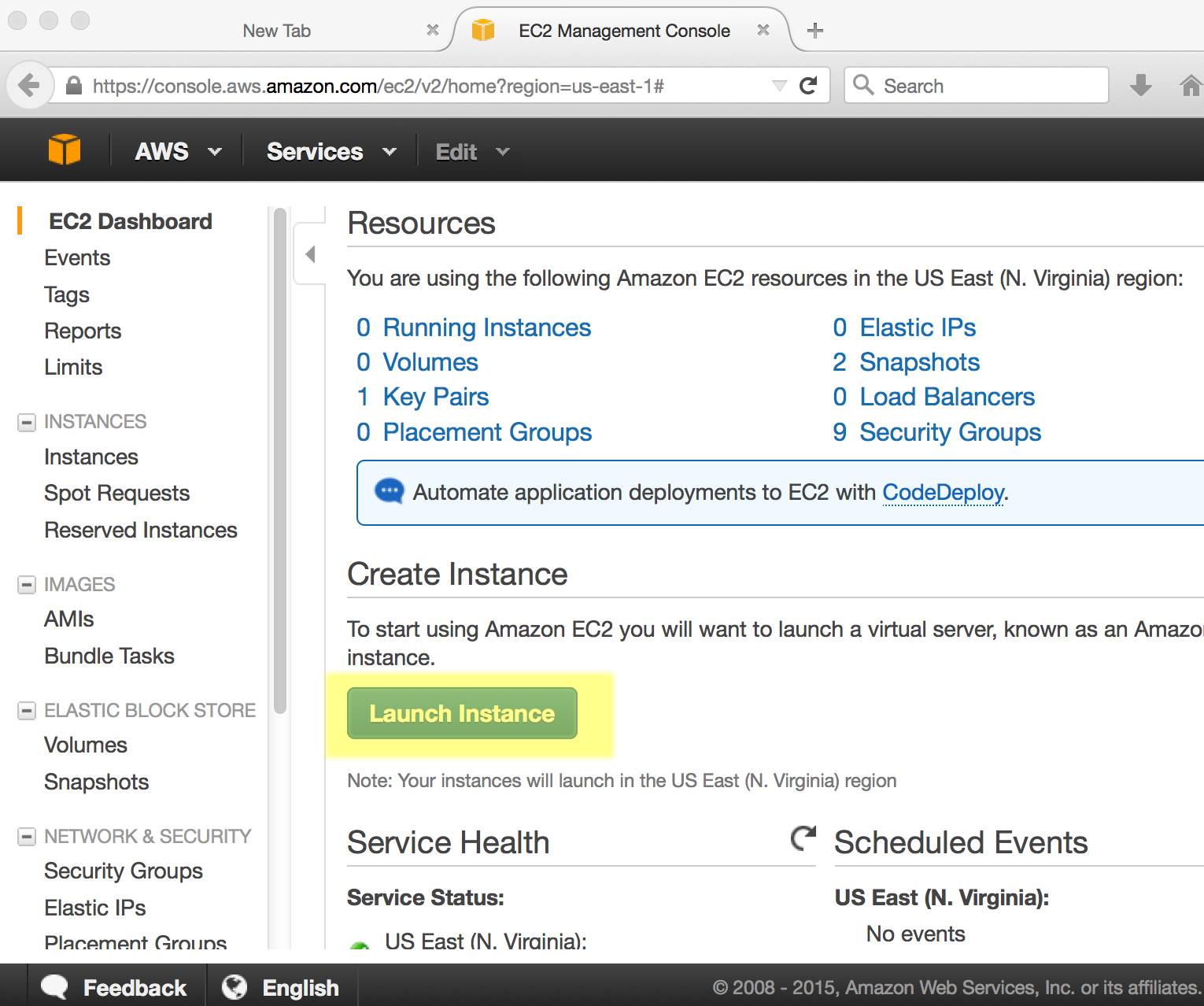Open the AWS dropdown menu
The image size is (1204, 1006).
(177, 151)
